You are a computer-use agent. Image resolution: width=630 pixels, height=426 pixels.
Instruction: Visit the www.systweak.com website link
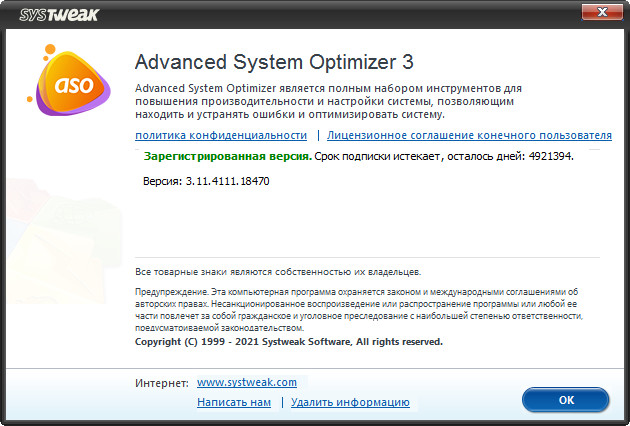click(246, 382)
